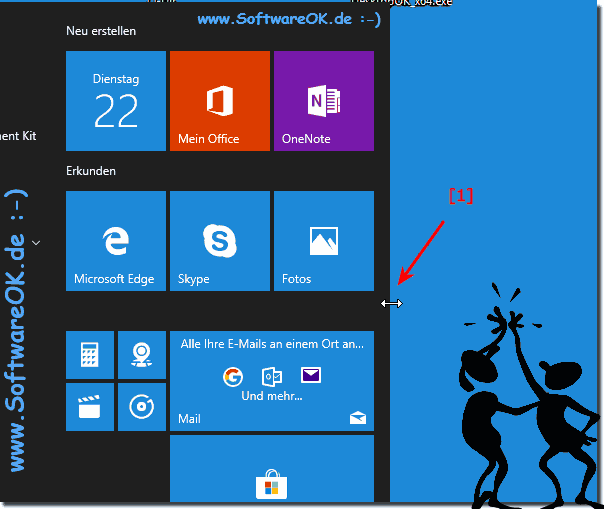Click the Neu erstellen group header

tap(101, 31)
